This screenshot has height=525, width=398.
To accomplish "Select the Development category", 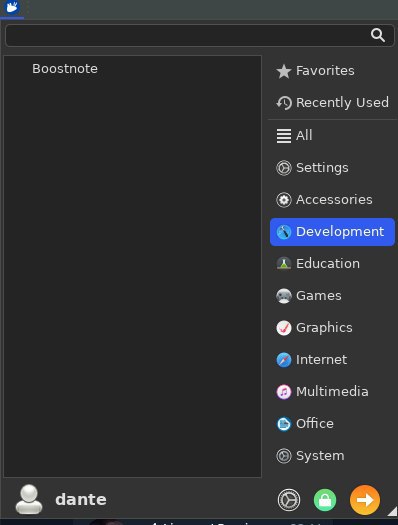I will (x=332, y=232).
